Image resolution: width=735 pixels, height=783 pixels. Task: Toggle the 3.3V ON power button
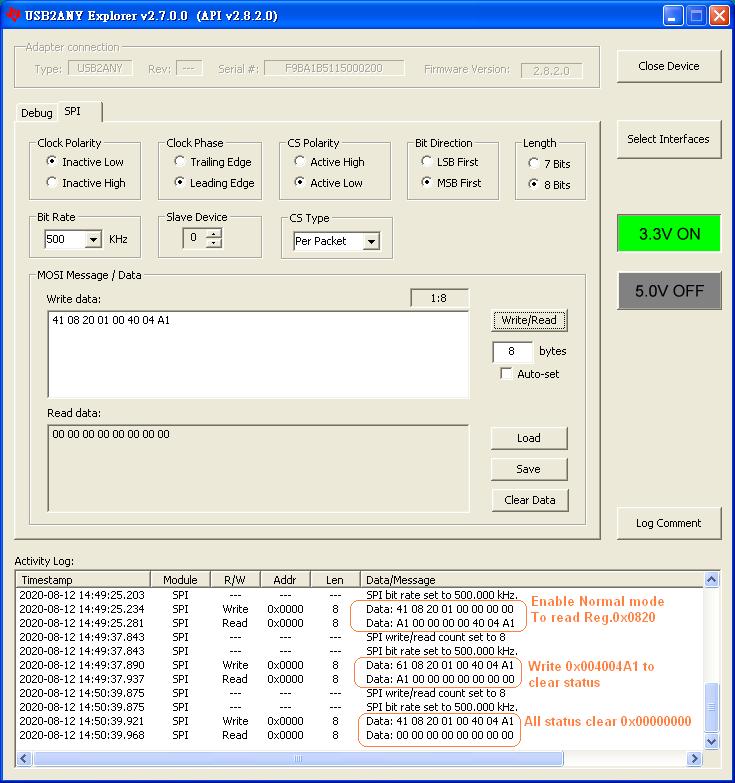pos(669,233)
